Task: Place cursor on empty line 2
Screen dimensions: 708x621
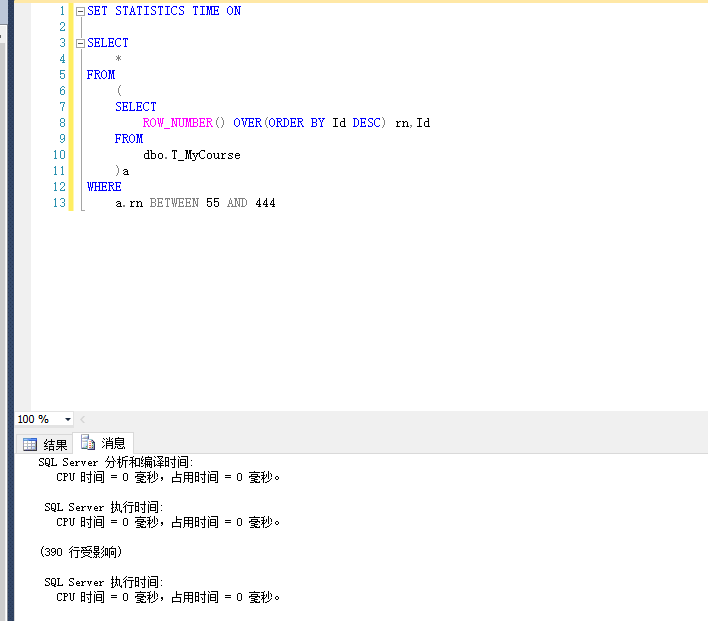Action: point(200,27)
